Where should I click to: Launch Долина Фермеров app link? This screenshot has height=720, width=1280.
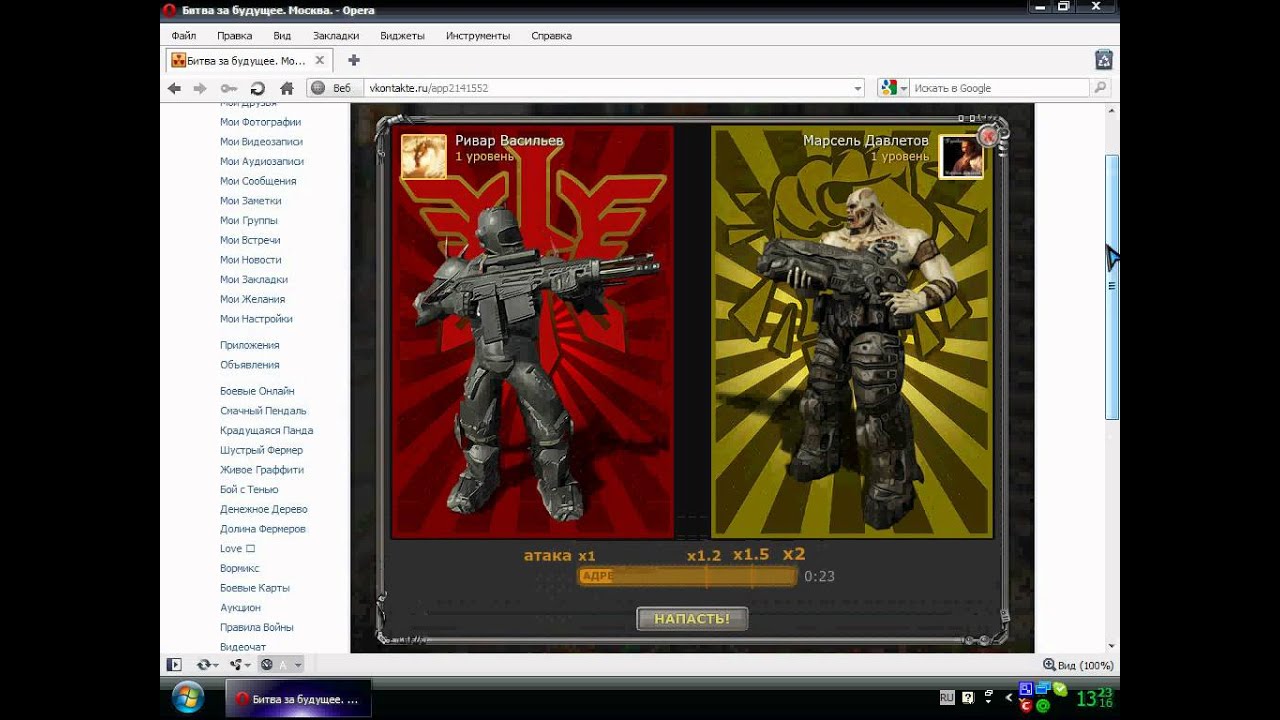(x=263, y=529)
